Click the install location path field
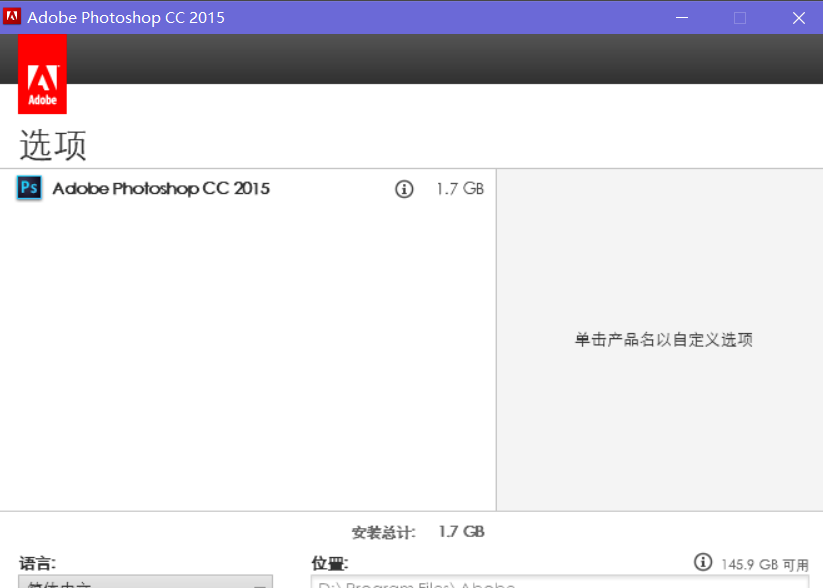Viewport: 823px width, 588px height. pyautogui.click(x=560, y=582)
